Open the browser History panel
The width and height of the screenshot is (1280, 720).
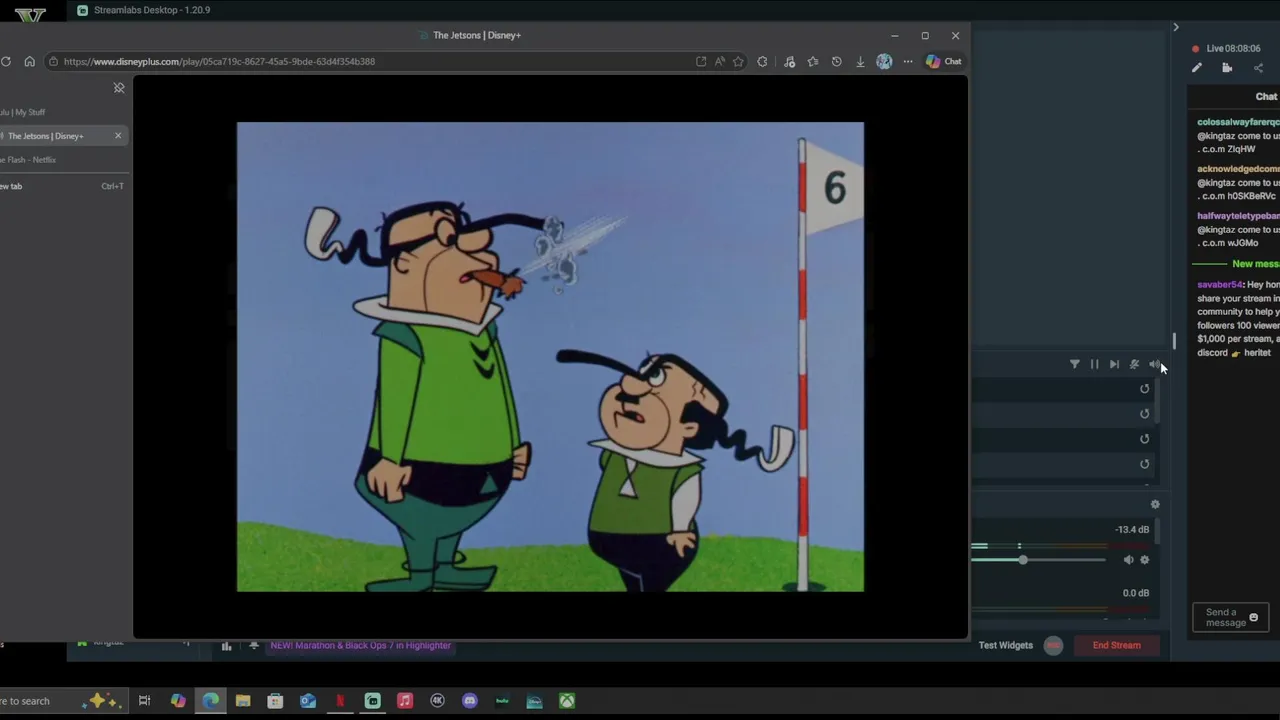click(x=837, y=62)
